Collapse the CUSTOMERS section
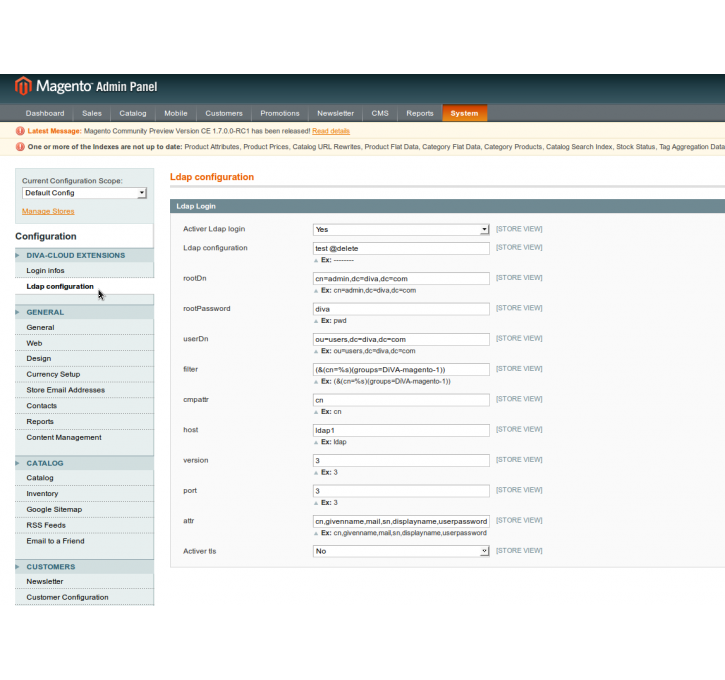This screenshot has width=725, height=680. coord(84,566)
